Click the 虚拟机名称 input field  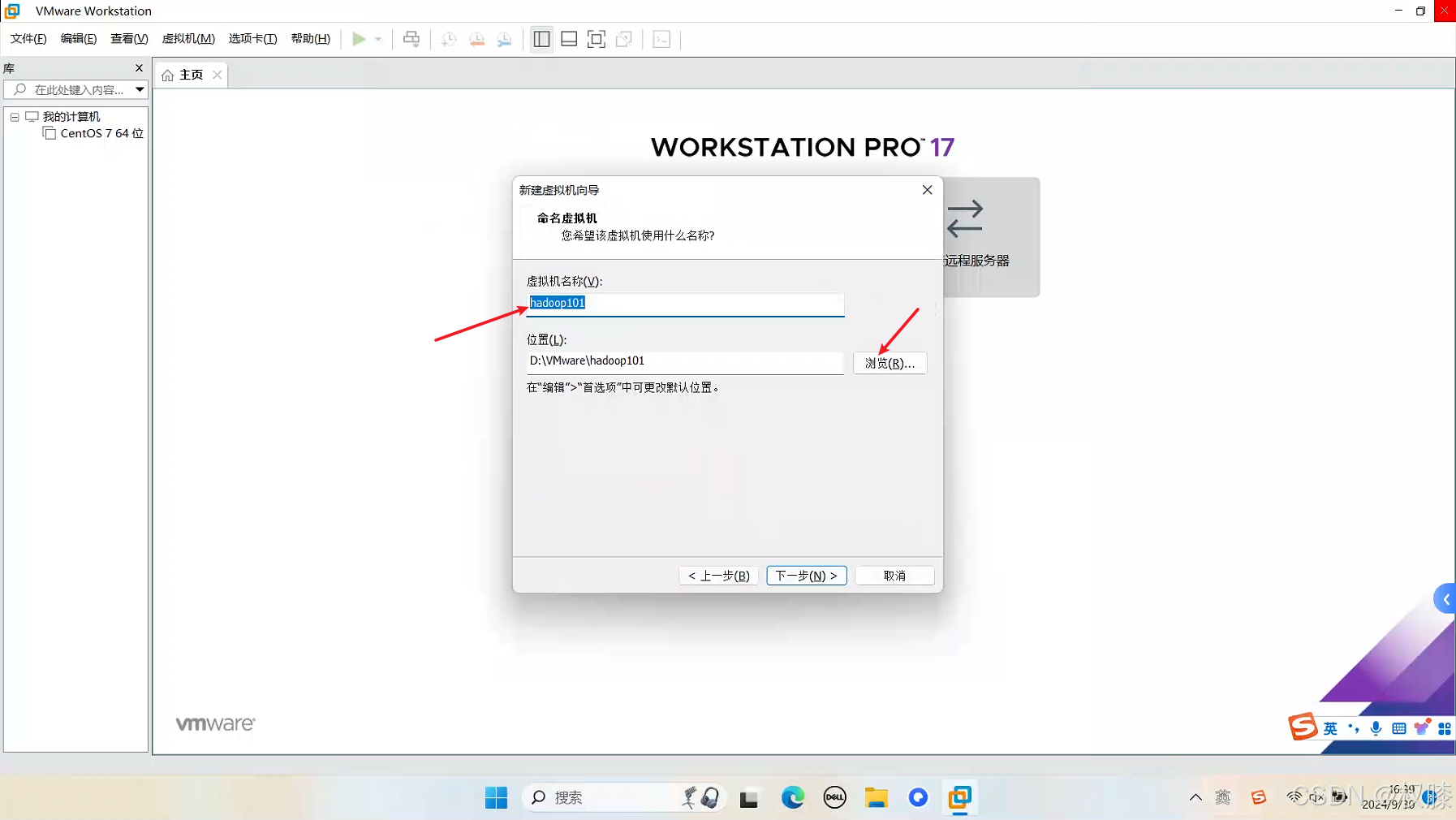pyautogui.click(x=685, y=304)
